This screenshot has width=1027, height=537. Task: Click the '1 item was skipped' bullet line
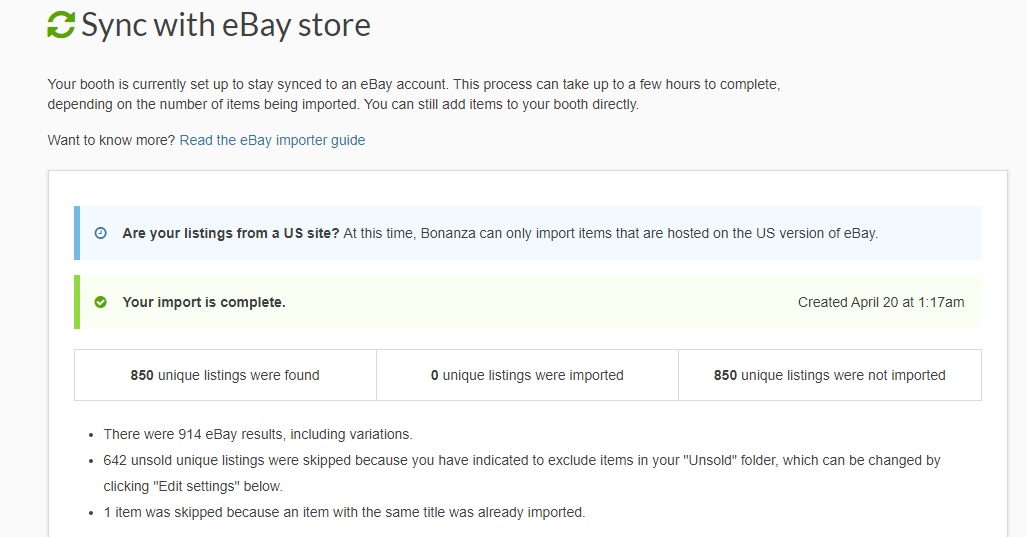345,512
